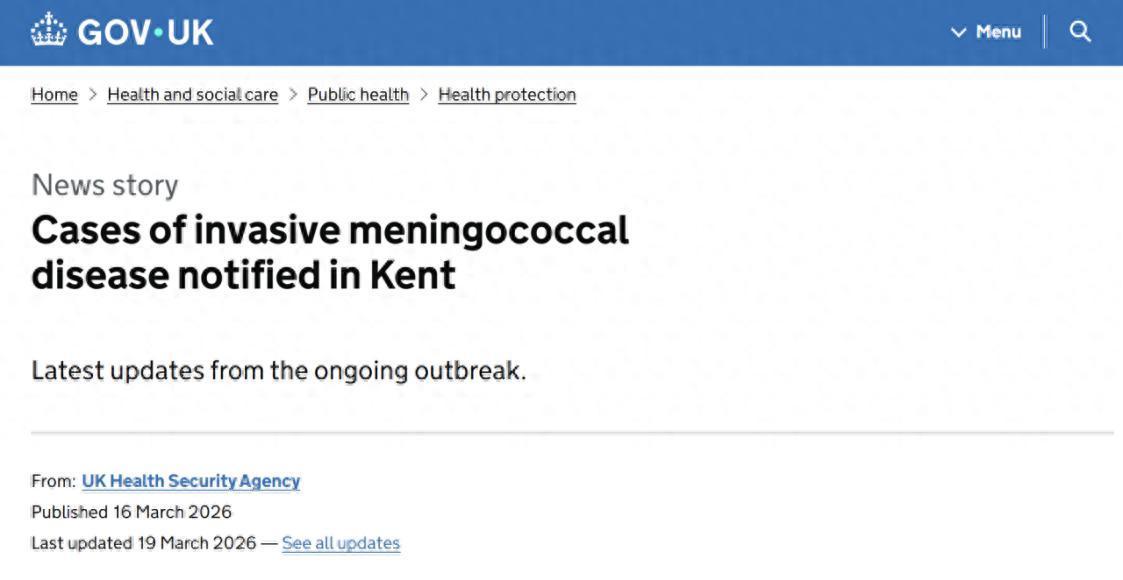The image size is (1123, 580).
Task: Click the See all updates link
Action: coord(341,544)
